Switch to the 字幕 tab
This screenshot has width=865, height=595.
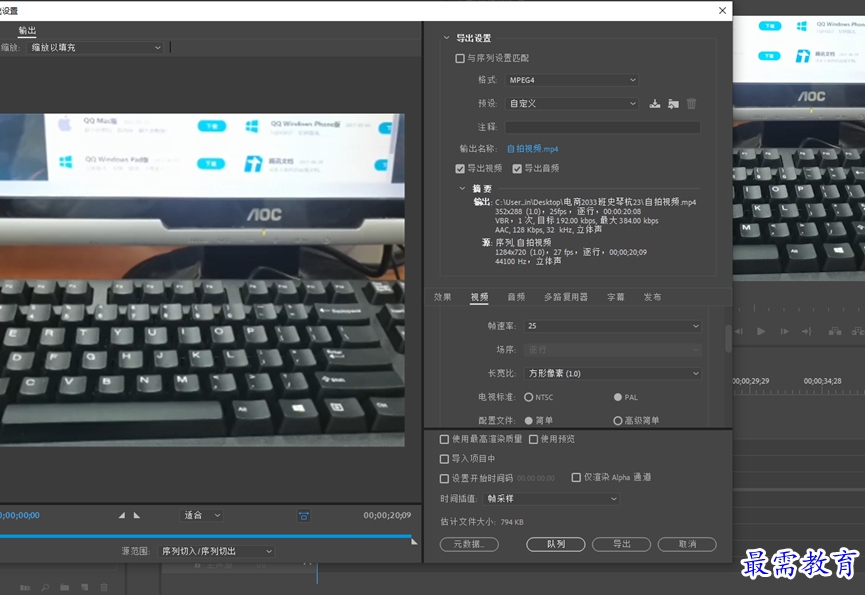click(616, 297)
